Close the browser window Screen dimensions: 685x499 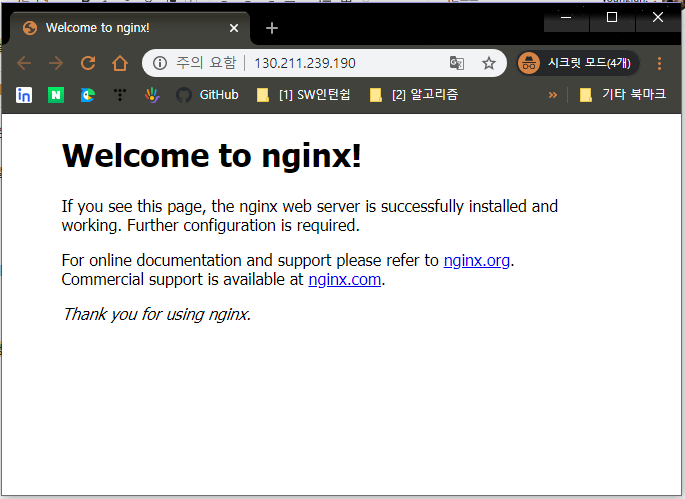[658, 17]
